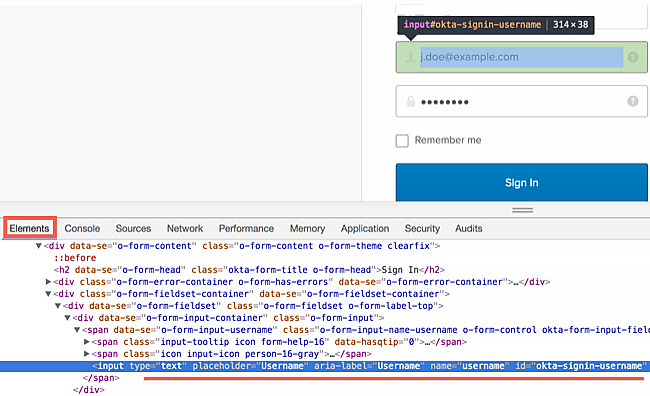Click the person icon in username field
This screenshot has width=650, height=396.
(410, 57)
